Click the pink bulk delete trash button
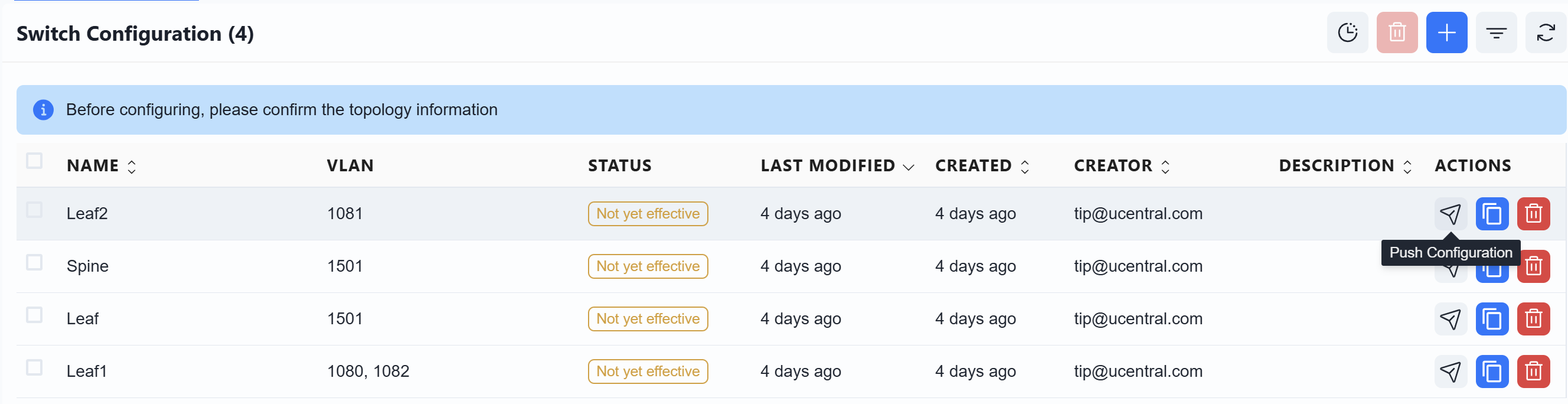Viewport: 1568px width, 404px height. tap(1397, 33)
